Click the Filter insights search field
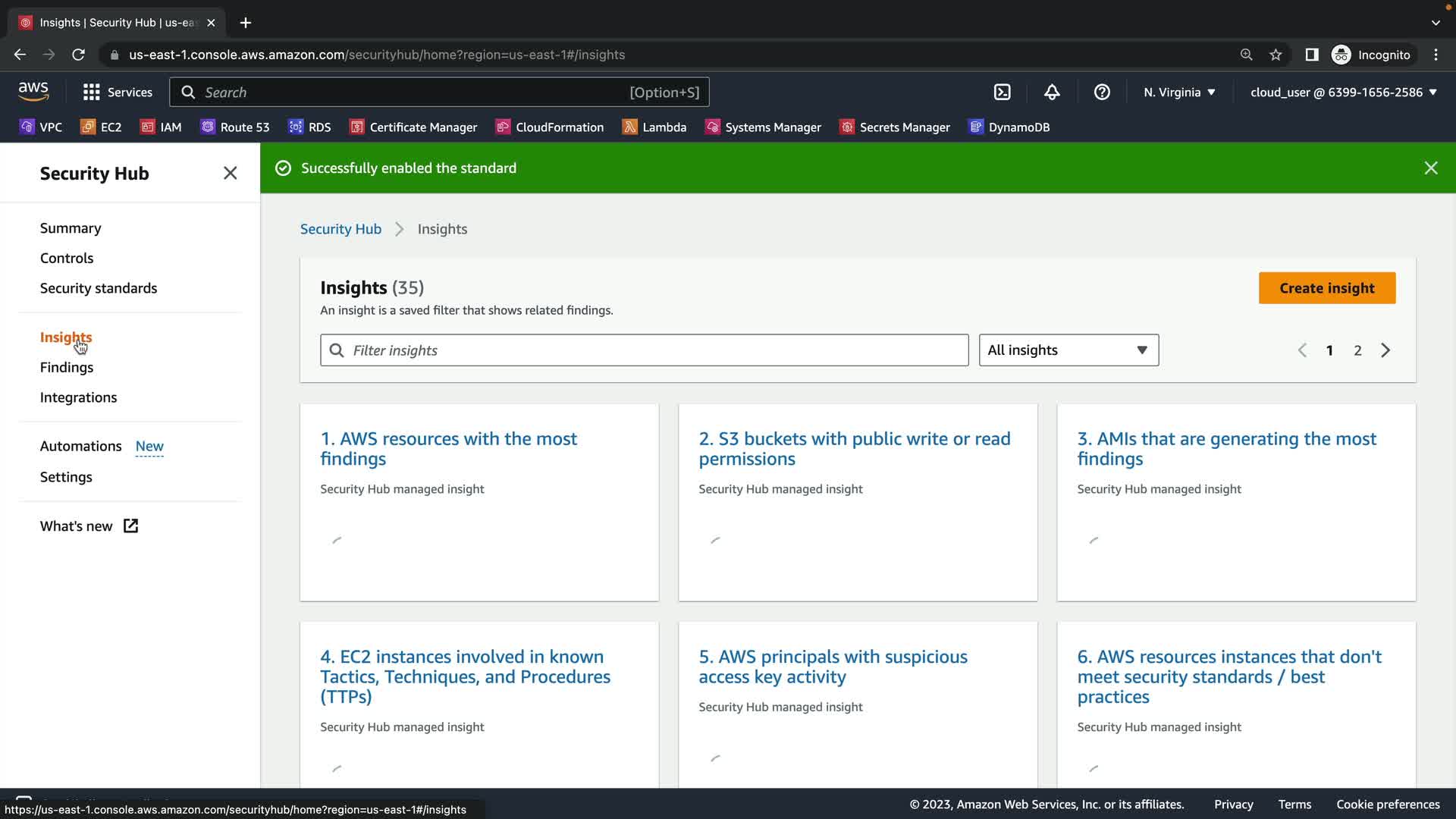This screenshot has height=819, width=1456. pos(645,350)
